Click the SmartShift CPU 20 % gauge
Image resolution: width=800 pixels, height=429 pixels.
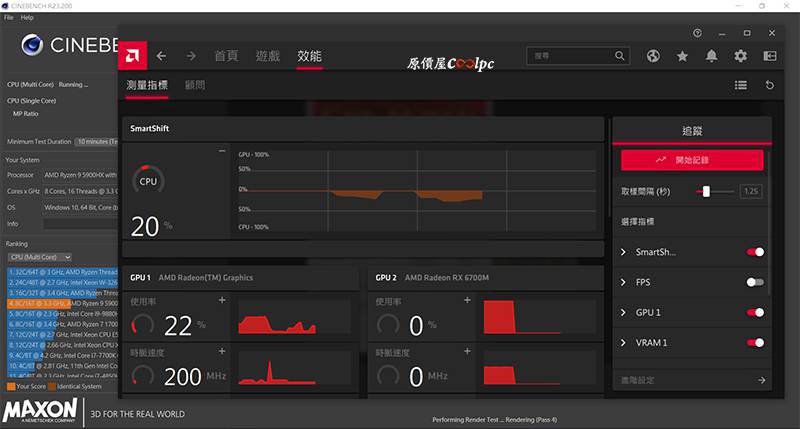(x=148, y=181)
